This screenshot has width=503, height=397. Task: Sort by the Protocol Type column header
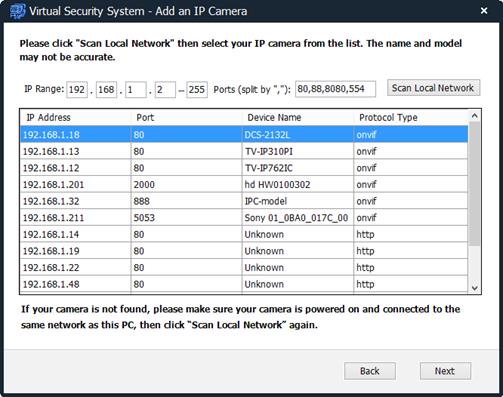[411, 117]
